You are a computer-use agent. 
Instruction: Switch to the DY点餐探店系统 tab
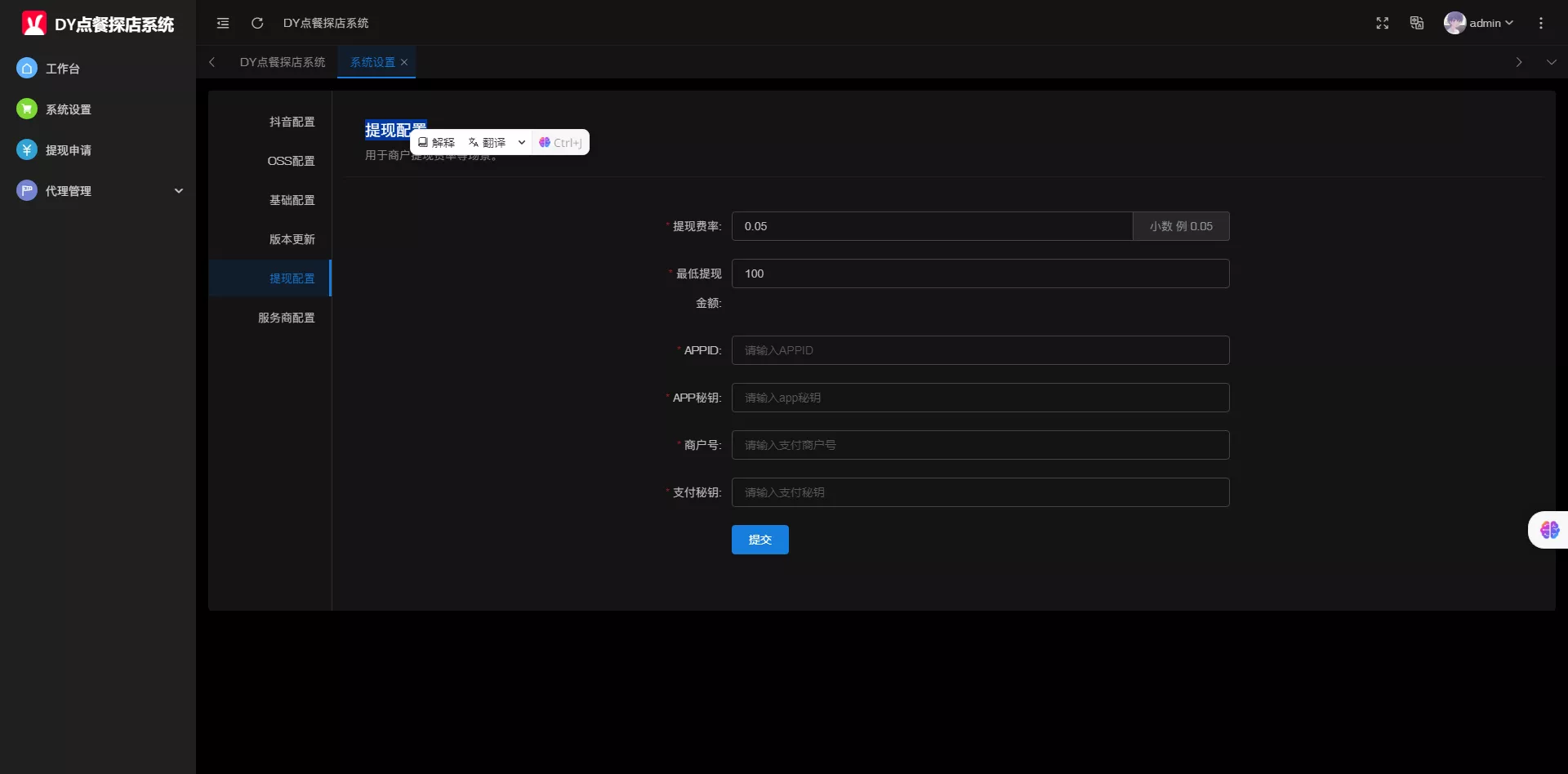(x=282, y=62)
